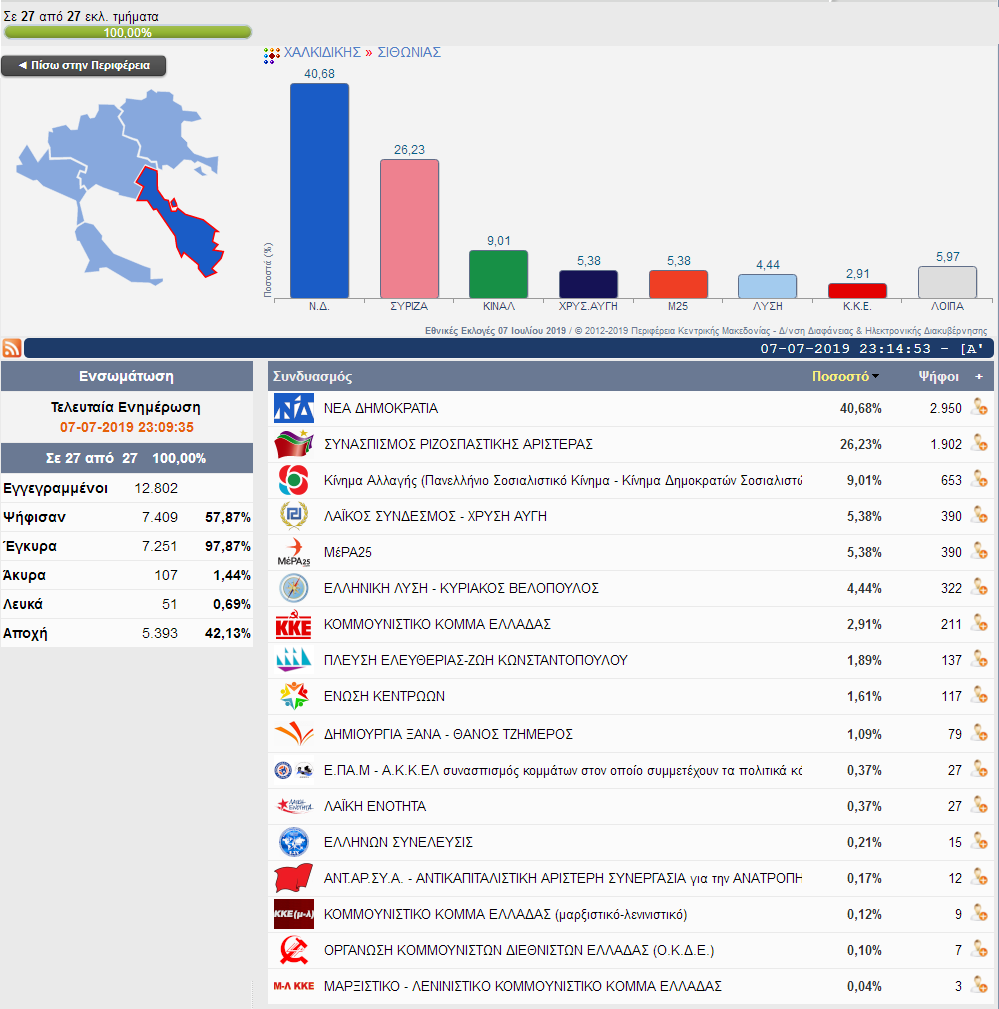This screenshot has height=1009, width=999.
Task: Click ΔΗΜΙΟΥΡΓΙΑ ΞΑΝΑ - ΘΑΝΟΣ ΤΖΗΜΕΡΟΣ name
Action: [x=448, y=734]
